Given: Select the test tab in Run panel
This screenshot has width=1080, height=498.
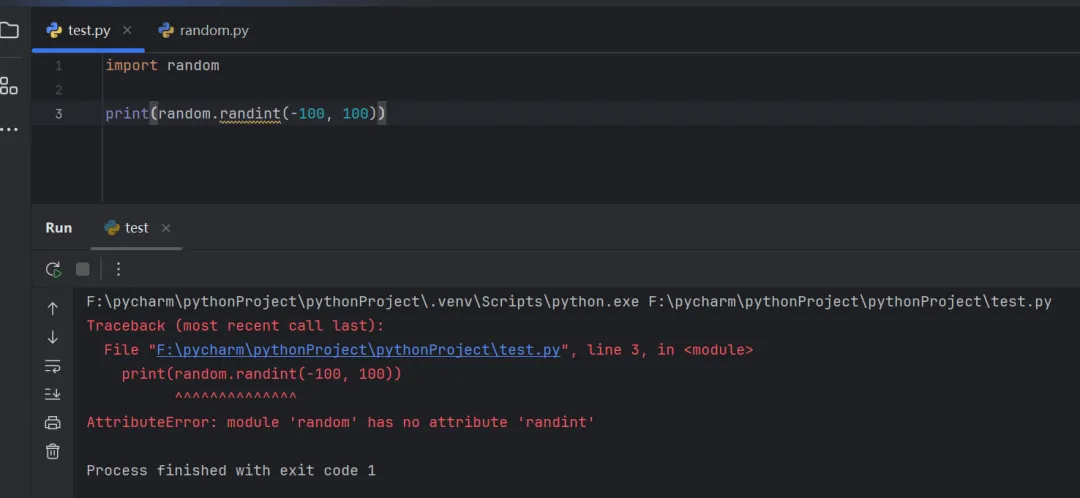Looking at the screenshot, I should [136, 228].
